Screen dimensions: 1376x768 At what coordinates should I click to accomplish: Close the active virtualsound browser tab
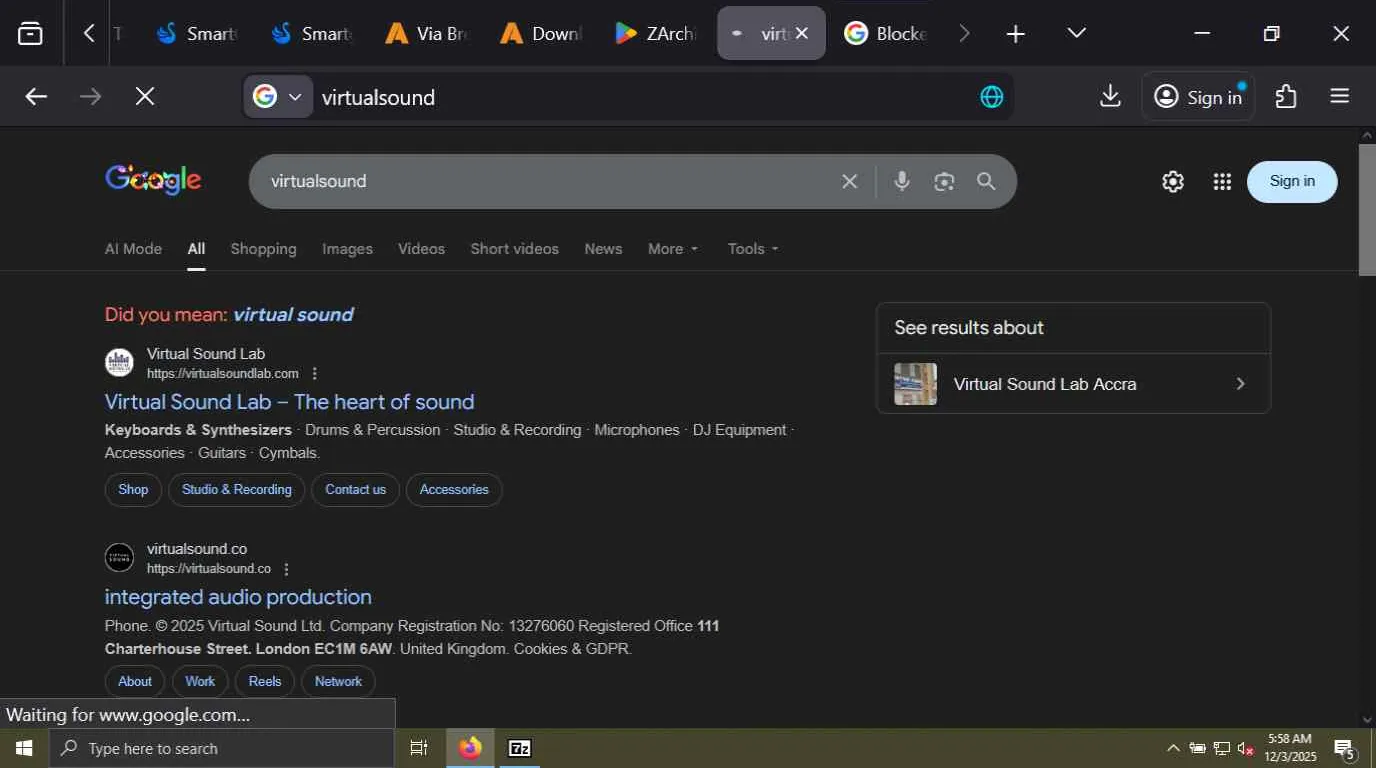801,34
